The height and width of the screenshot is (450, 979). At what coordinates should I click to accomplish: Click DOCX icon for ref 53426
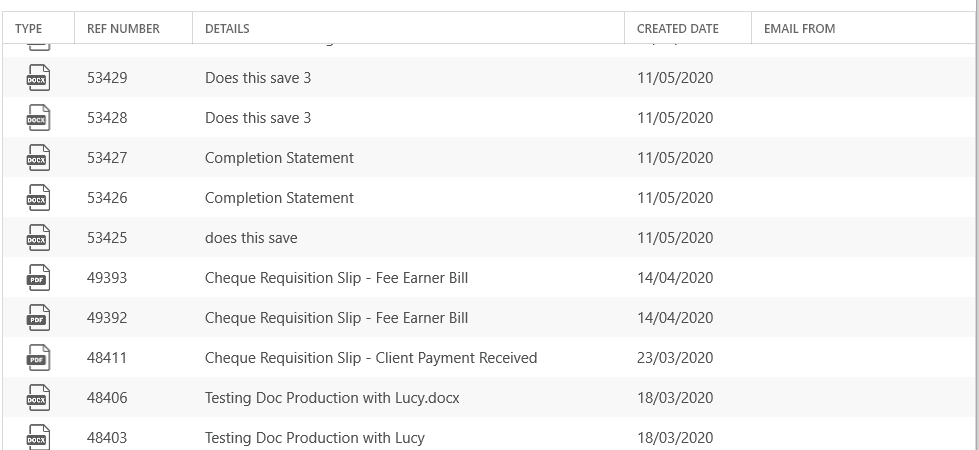point(37,198)
